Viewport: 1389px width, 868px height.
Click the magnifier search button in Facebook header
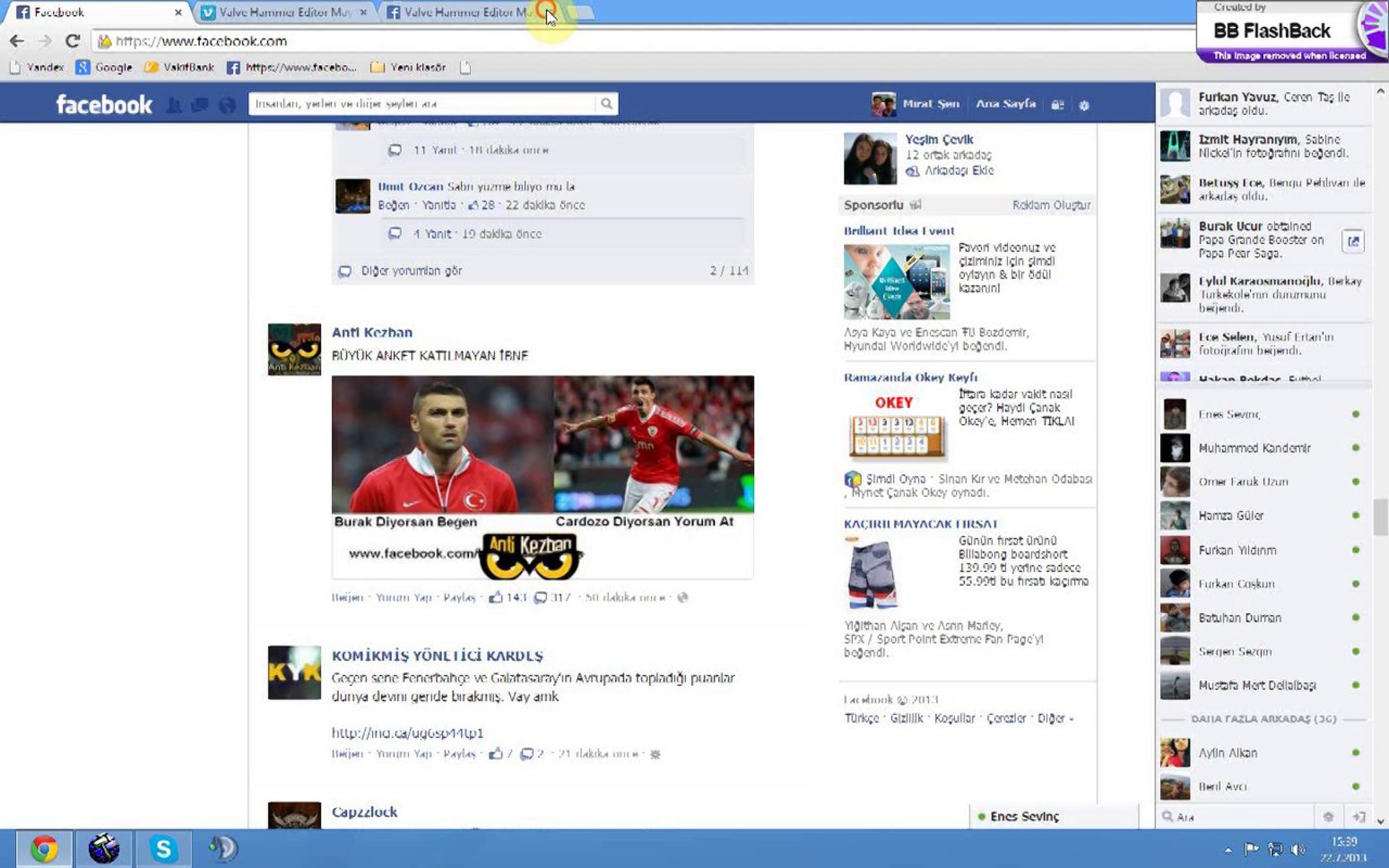click(606, 104)
